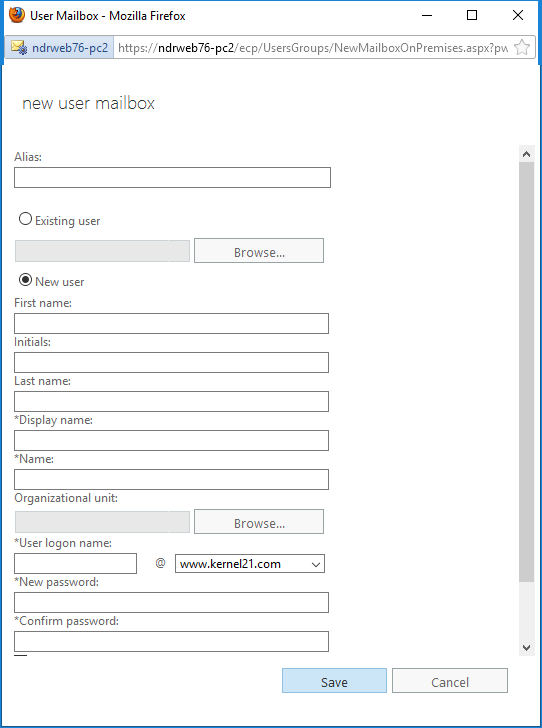Viewport: 542px width, 728px height.
Task: Minimize the User Mailbox window
Action: [427, 15]
